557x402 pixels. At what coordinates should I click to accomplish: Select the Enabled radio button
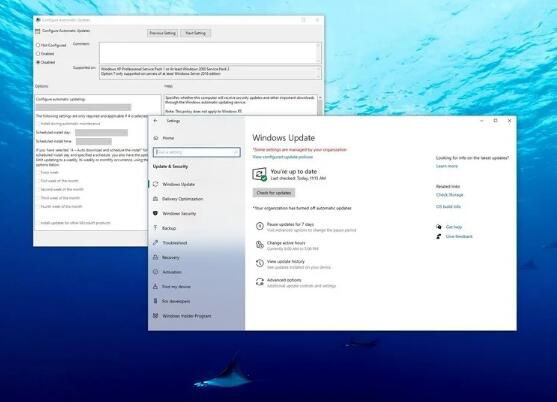(38, 54)
